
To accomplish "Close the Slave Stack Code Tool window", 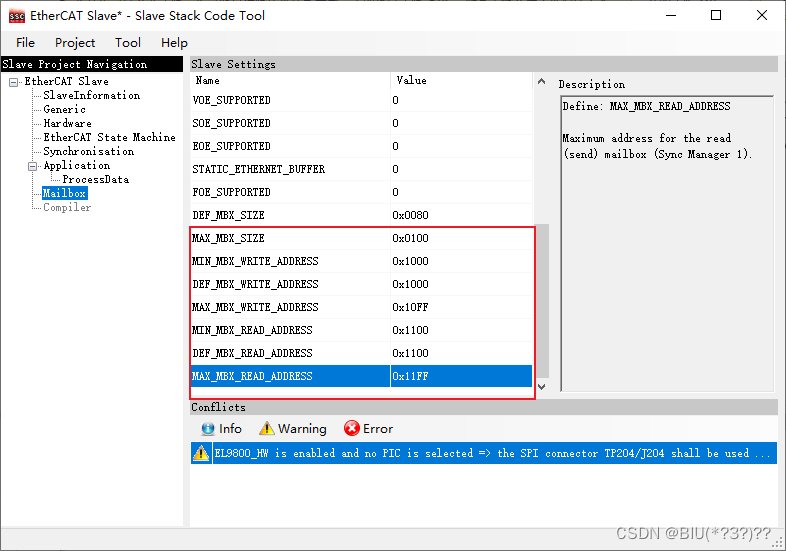I will (761, 16).
